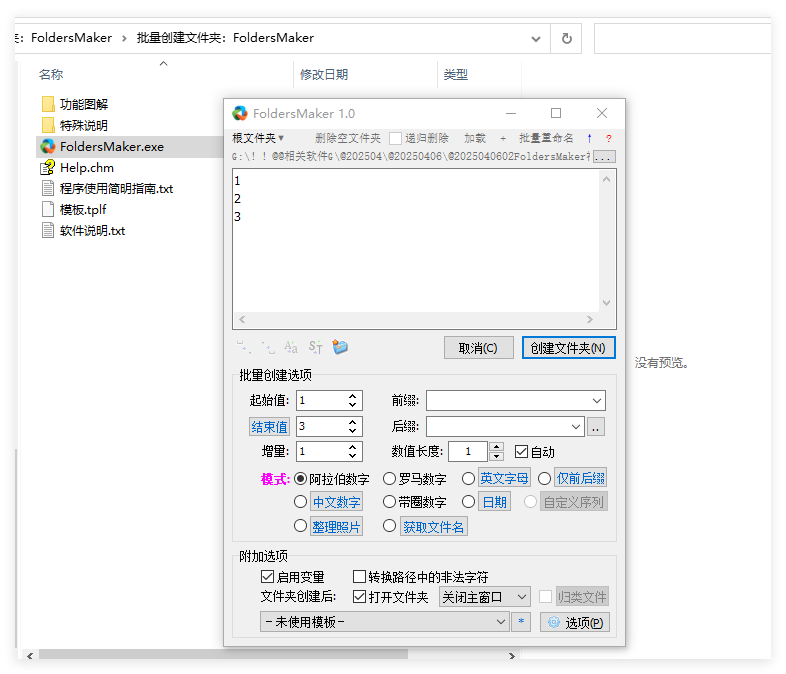Click the 软件说明.txt document icon

tap(48, 231)
